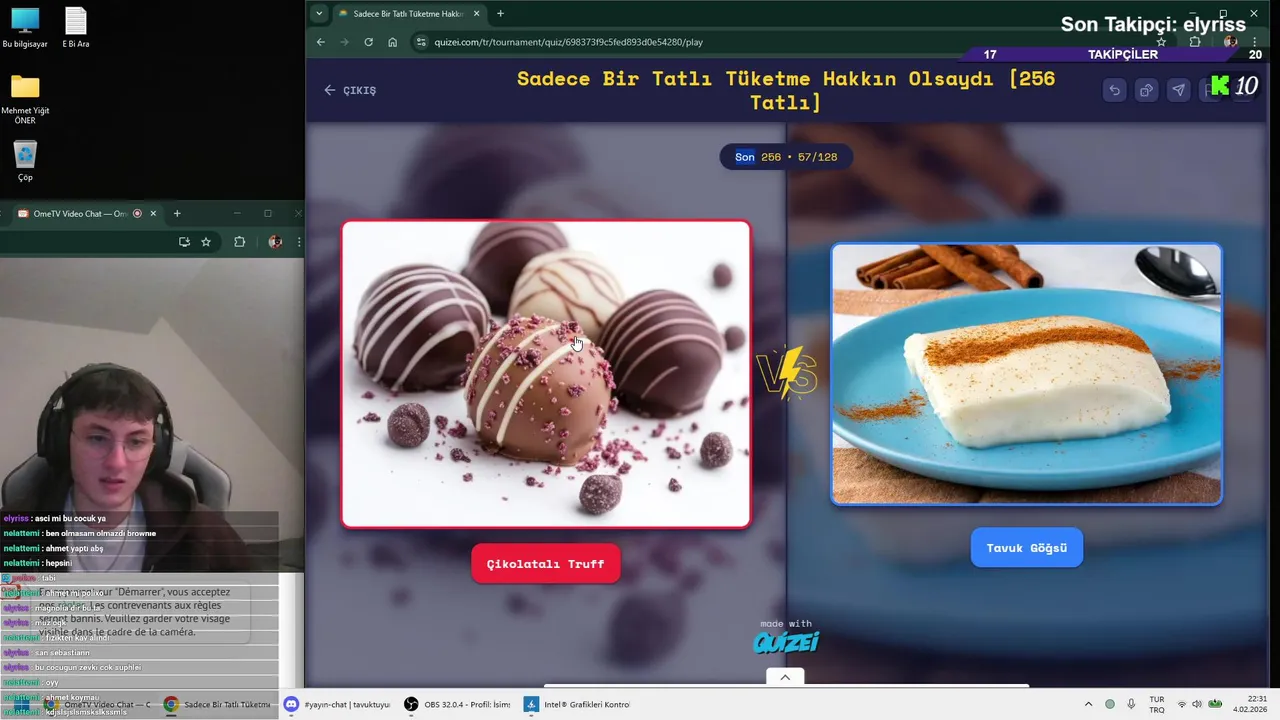Bookmark the OmeTV page with star
Viewport: 1280px width, 720px height.
(x=206, y=242)
